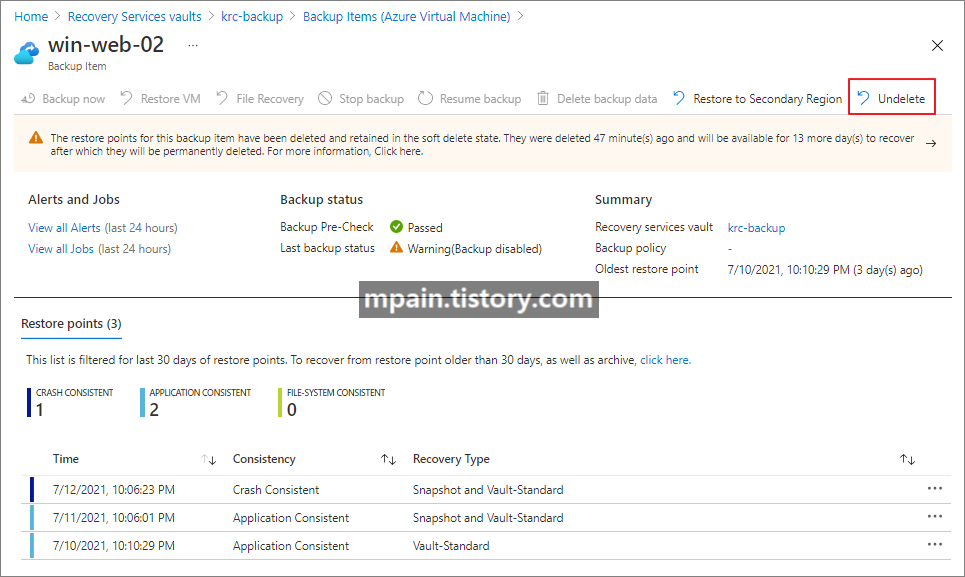Click the Recovery Type column header
The width and height of the screenshot is (965, 577).
tap(451, 459)
